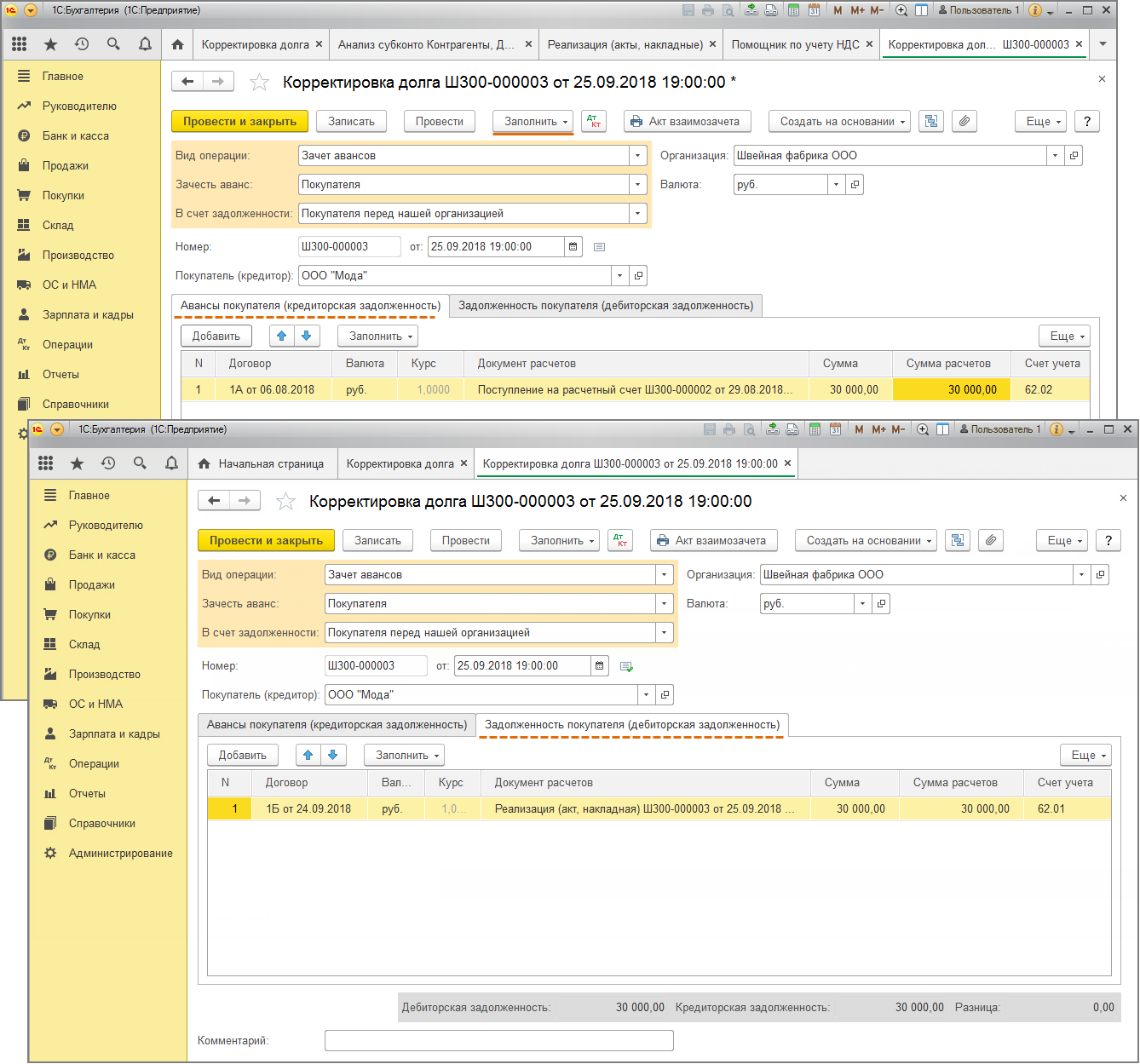Image resolution: width=1140 pixels, height=1064 pixels.
Task: Open the History icon in the back window
Action: point(82,44)
